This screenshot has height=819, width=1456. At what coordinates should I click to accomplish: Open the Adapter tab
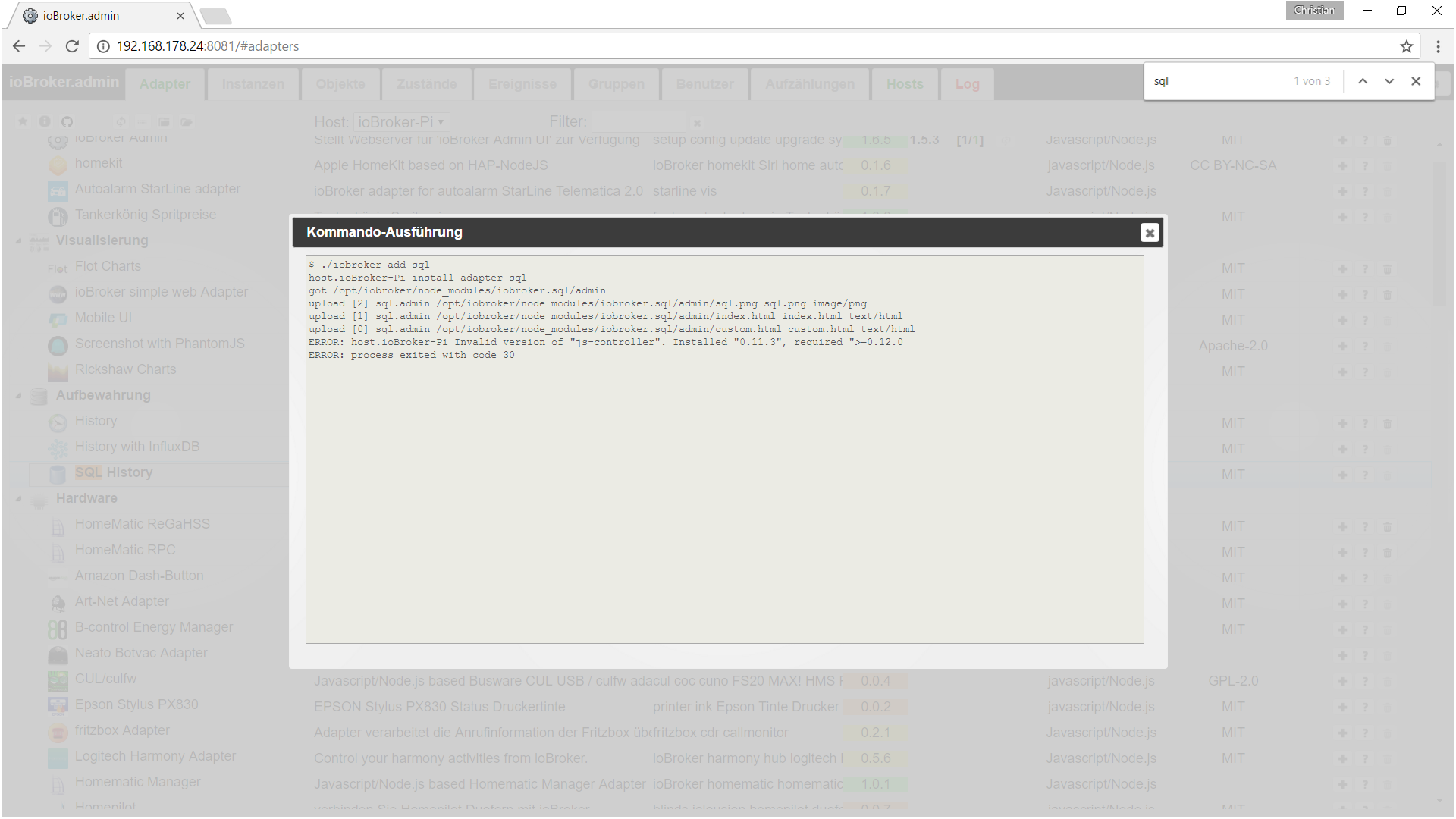pos(165,84)
